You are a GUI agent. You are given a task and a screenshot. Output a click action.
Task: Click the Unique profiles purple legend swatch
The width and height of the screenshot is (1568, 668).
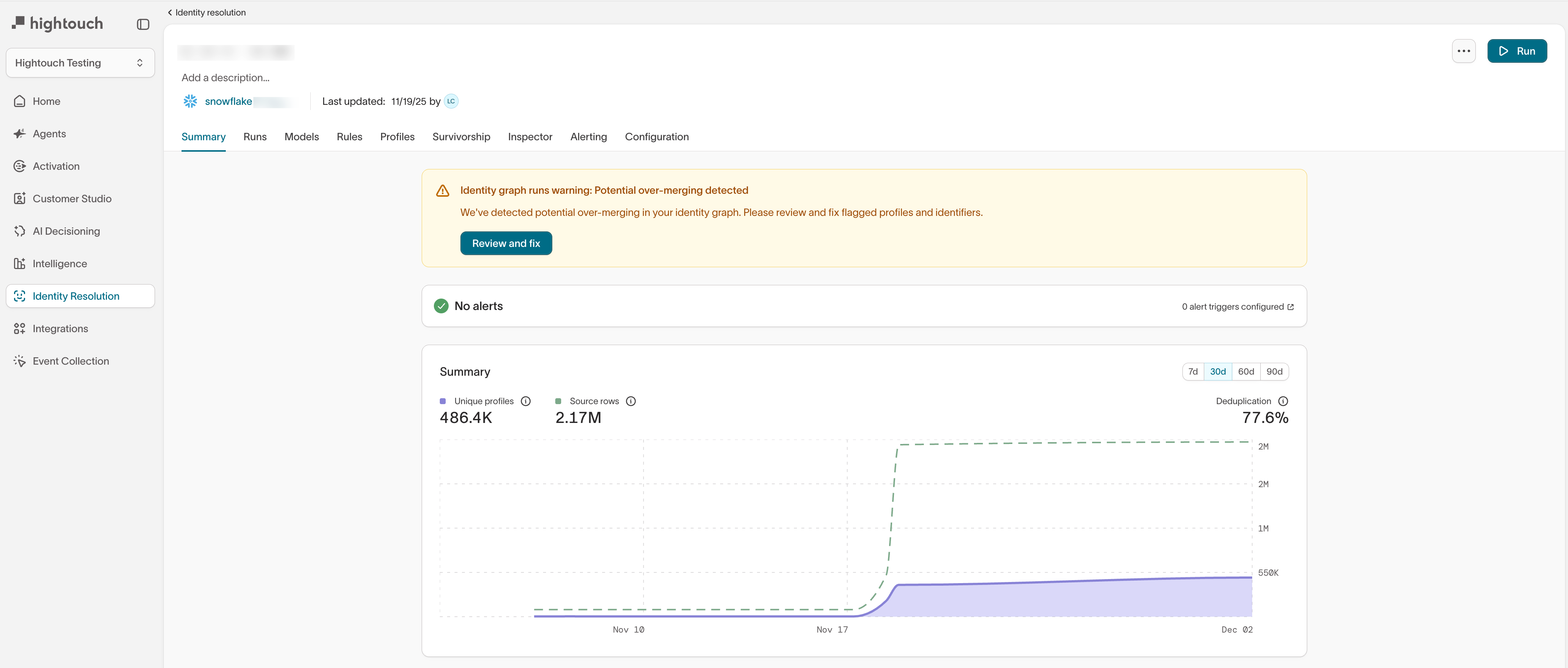[442, 401]
